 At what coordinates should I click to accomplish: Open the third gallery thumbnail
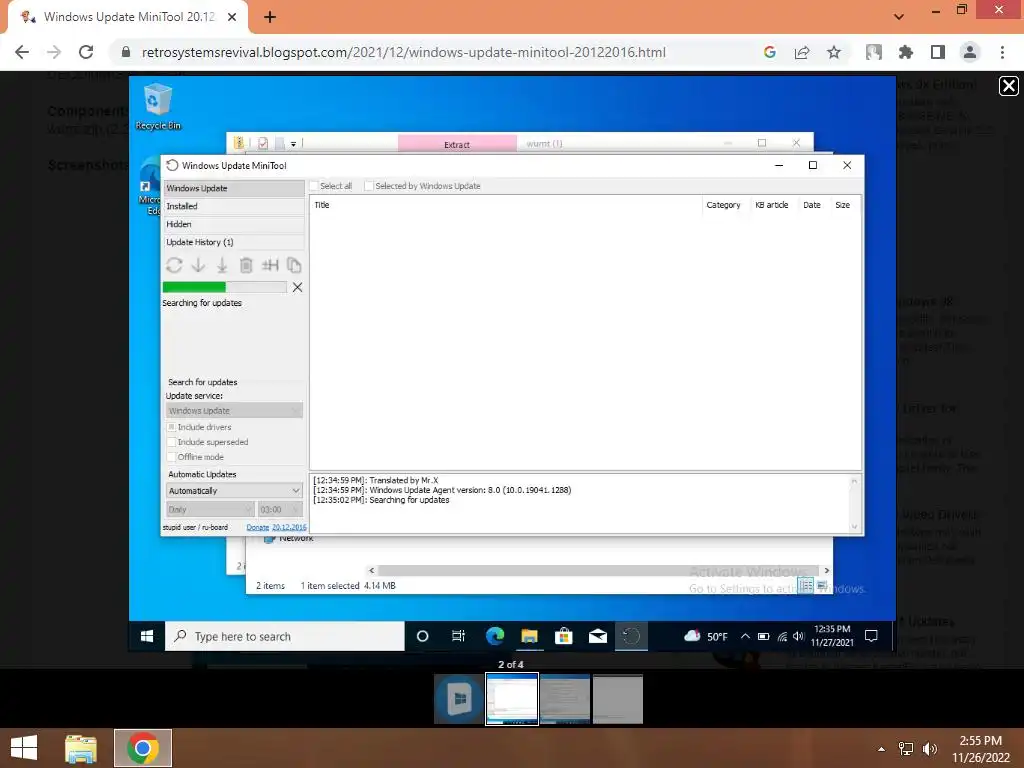tap(565, 699)
